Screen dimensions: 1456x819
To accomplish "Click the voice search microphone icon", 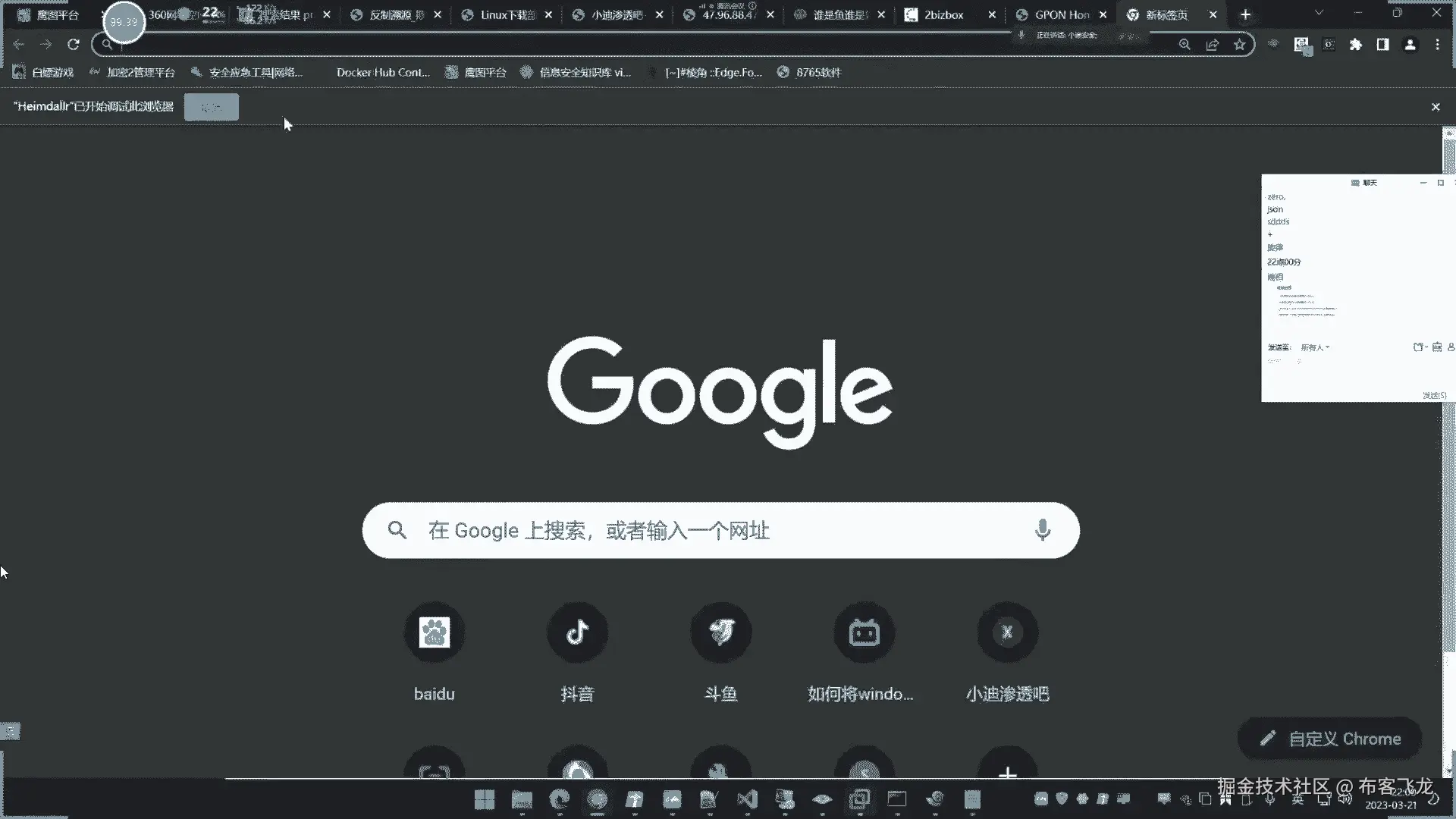I will coord(1043,530).
